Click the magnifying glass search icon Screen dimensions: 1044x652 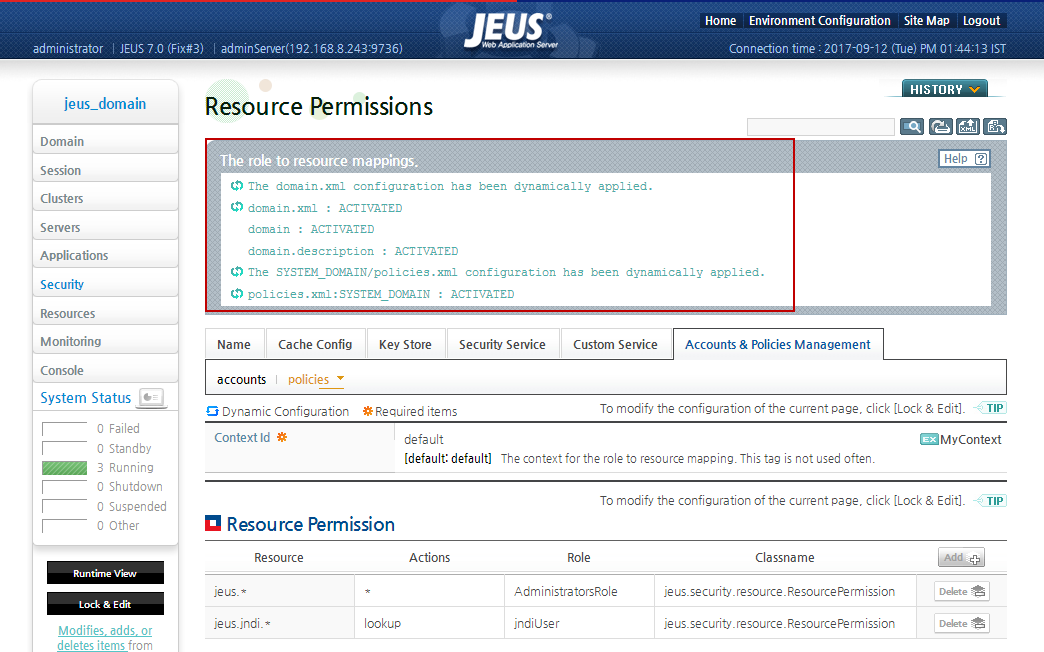[x=912, y=127]
